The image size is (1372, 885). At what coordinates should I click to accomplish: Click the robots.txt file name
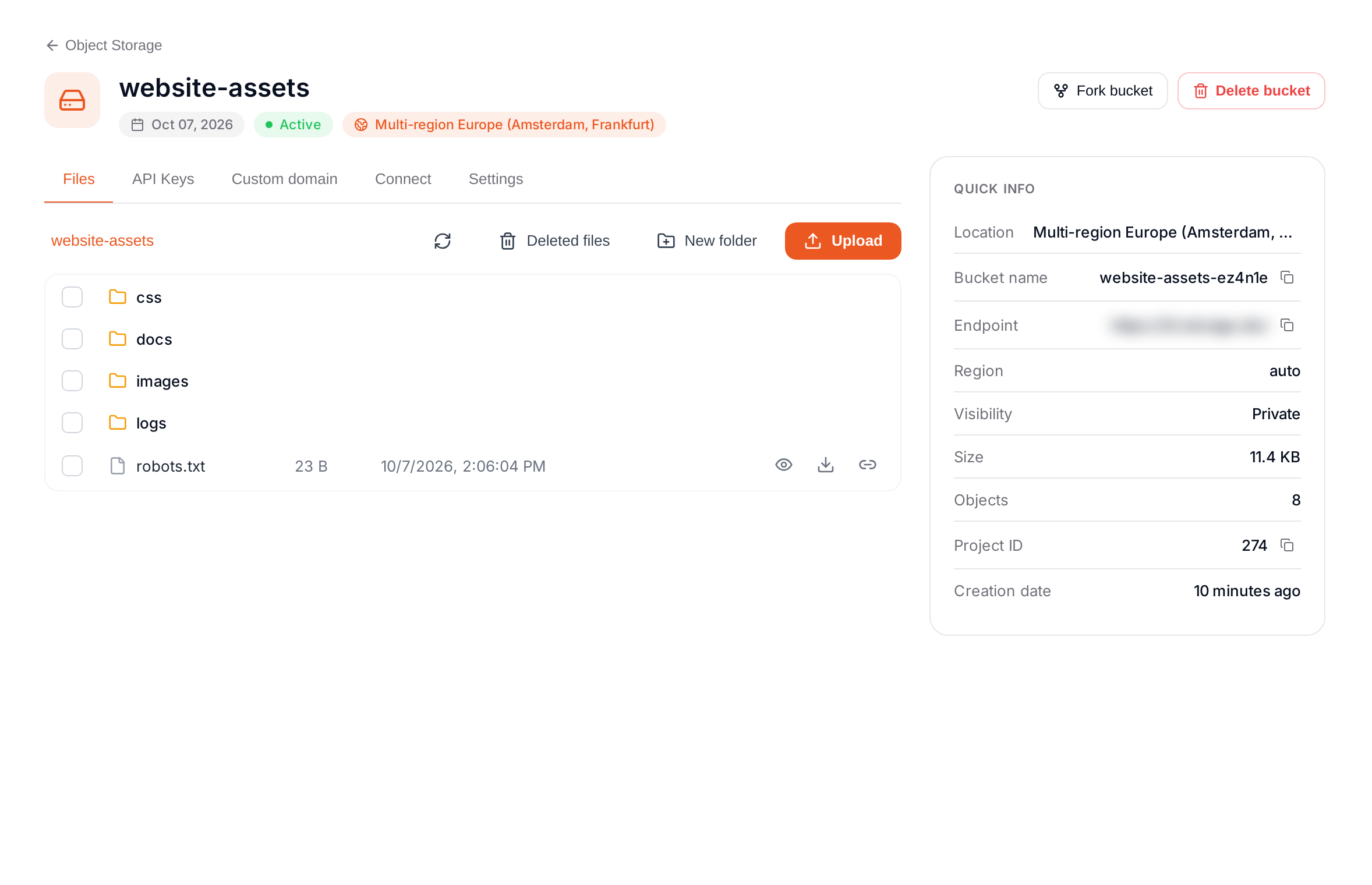171,466
